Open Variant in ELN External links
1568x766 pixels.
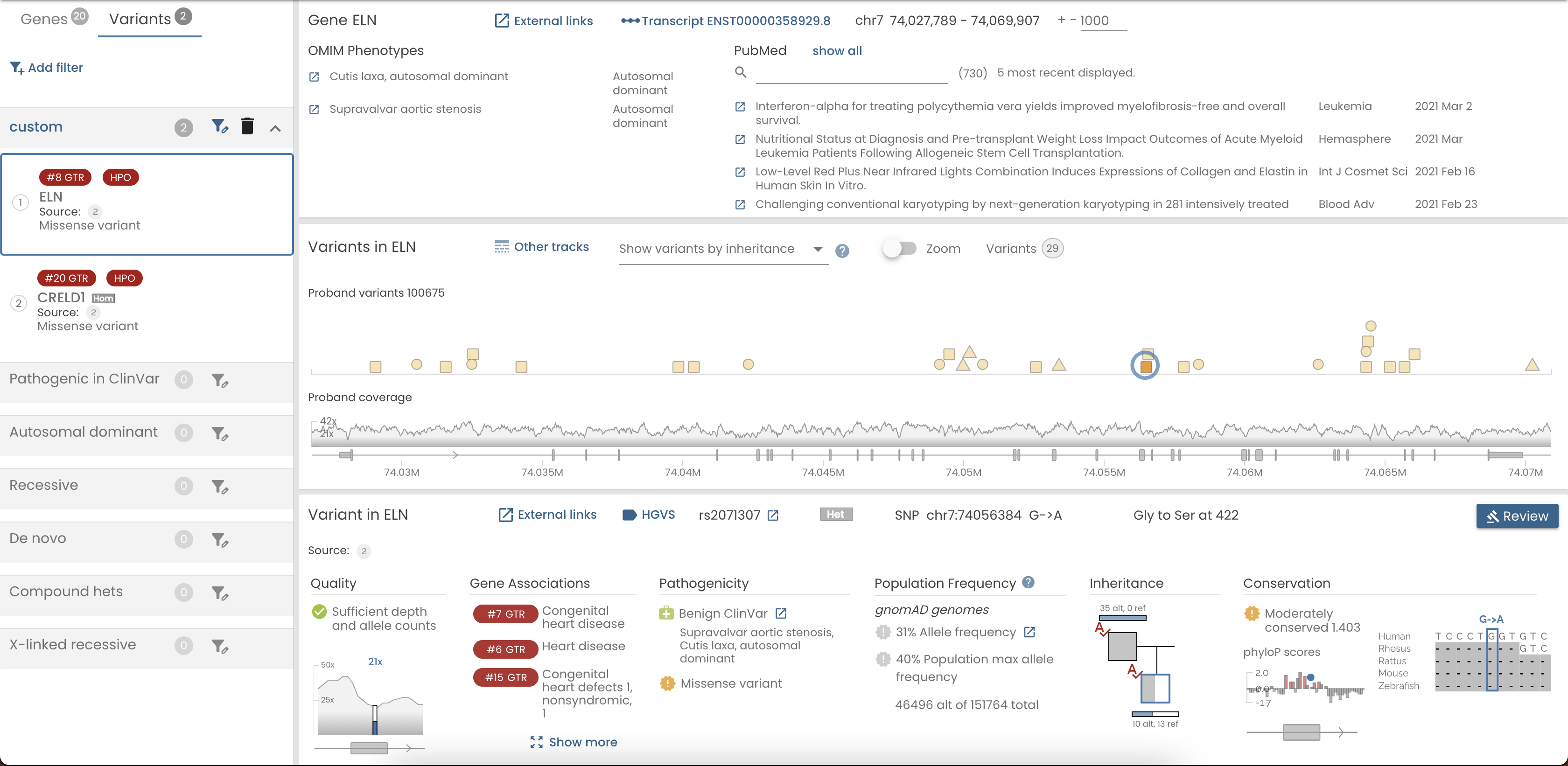(x=547, y=515)
